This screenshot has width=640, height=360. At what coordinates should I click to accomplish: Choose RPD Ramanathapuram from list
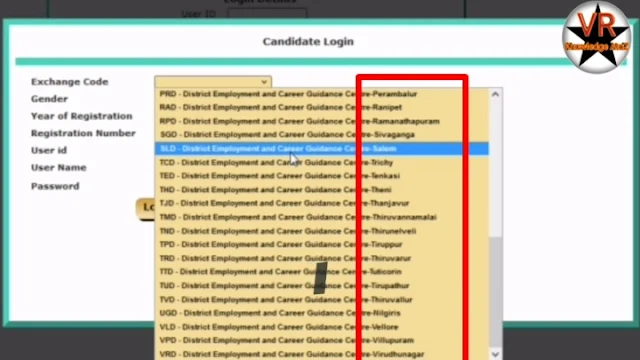tap(322, 121)
